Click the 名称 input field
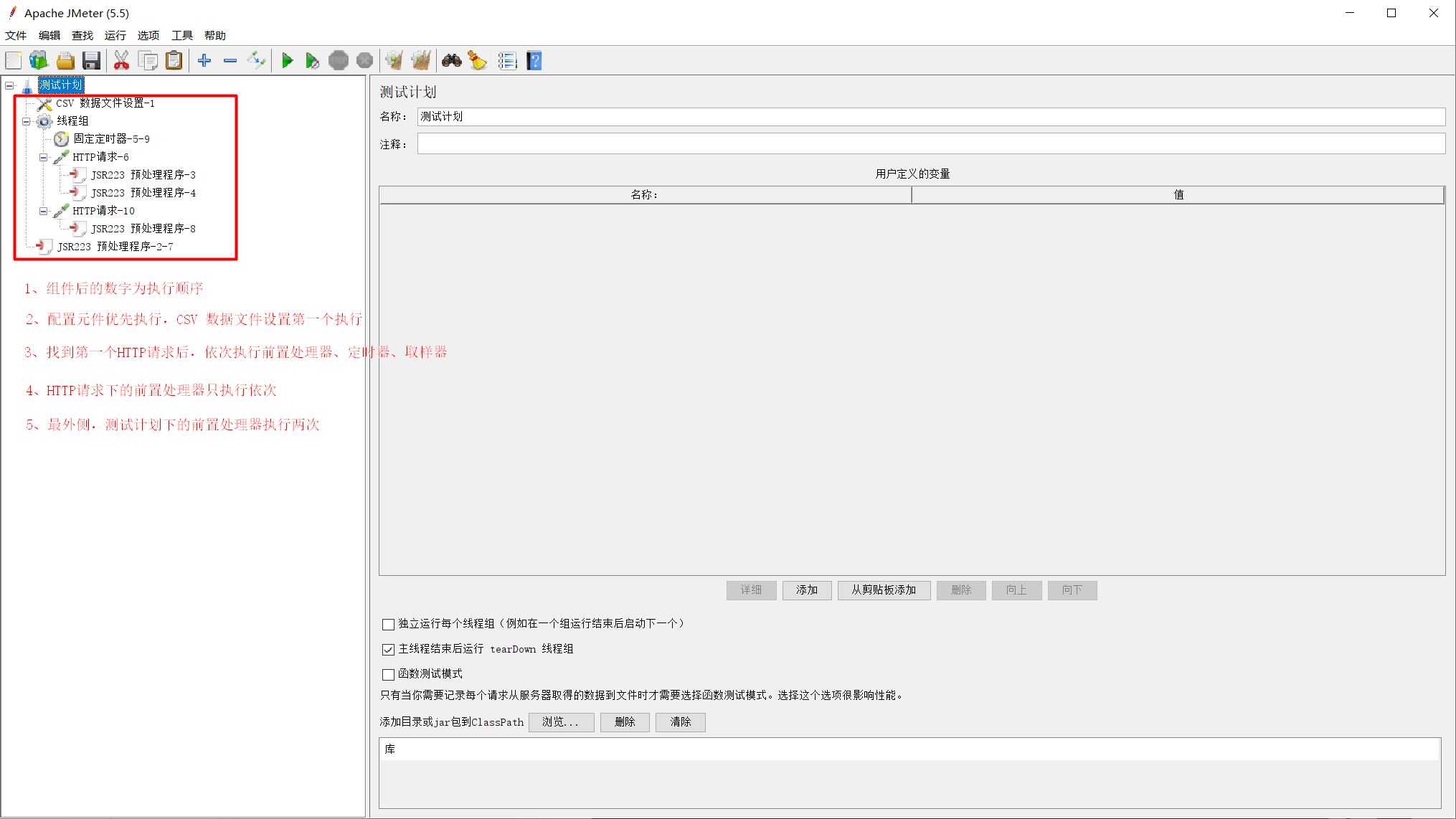Screen dimensions: 1456x819 931,117
